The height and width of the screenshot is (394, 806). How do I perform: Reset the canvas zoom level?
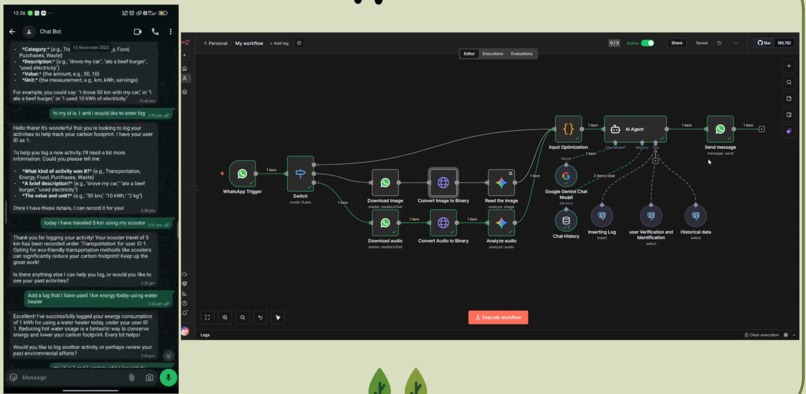(x=260, y=317)
